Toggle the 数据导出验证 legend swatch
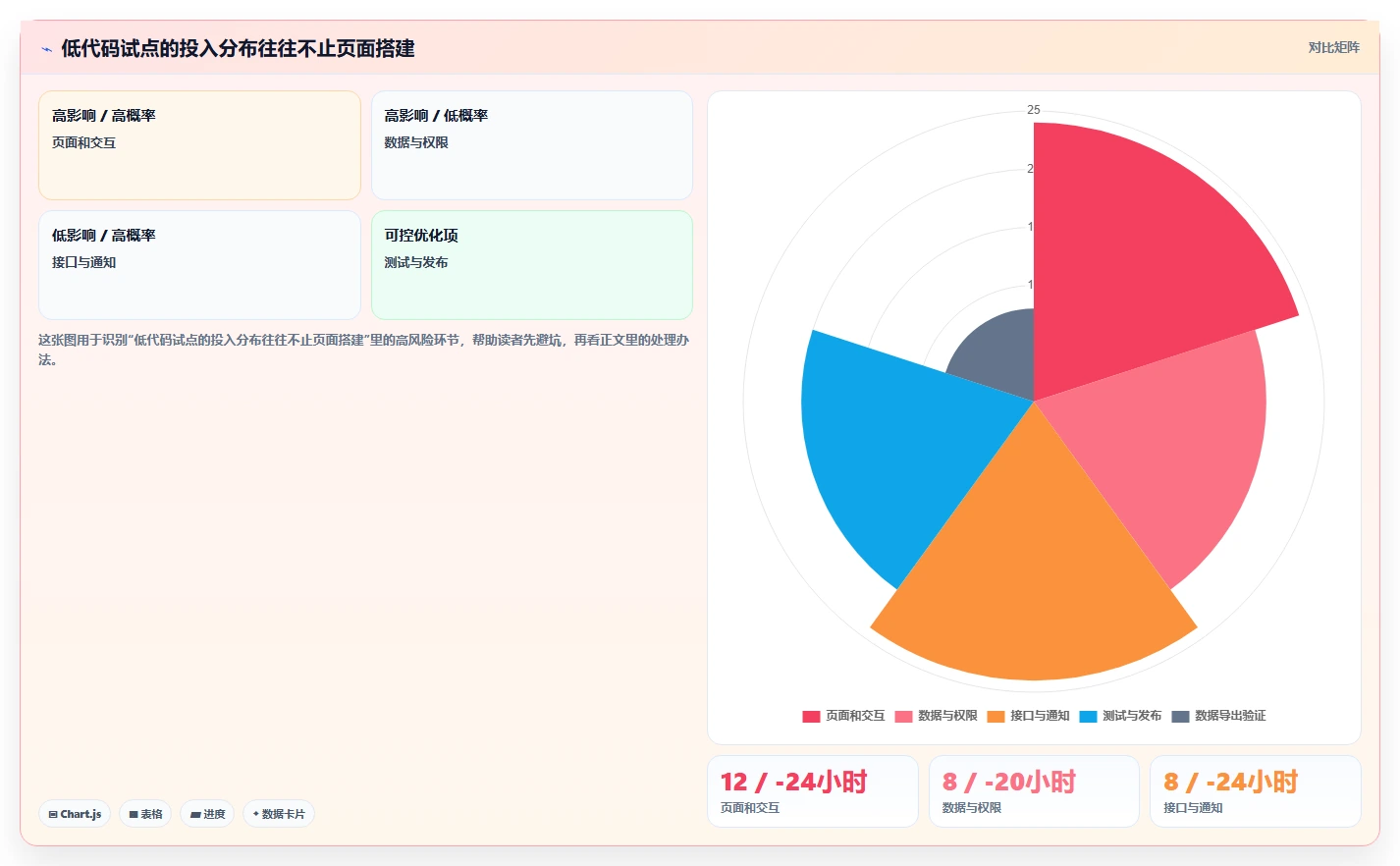The image size is (1400, 866). 1180,717
